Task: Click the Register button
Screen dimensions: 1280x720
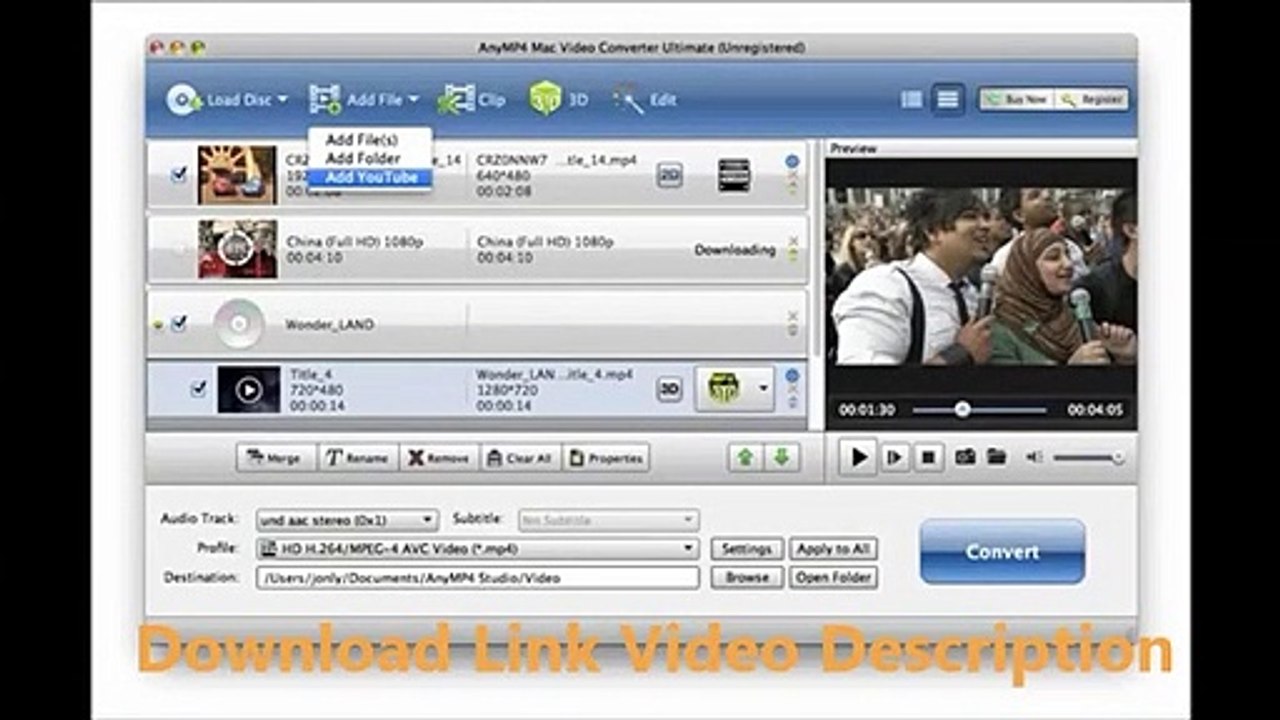Action: pos(1091,100)
